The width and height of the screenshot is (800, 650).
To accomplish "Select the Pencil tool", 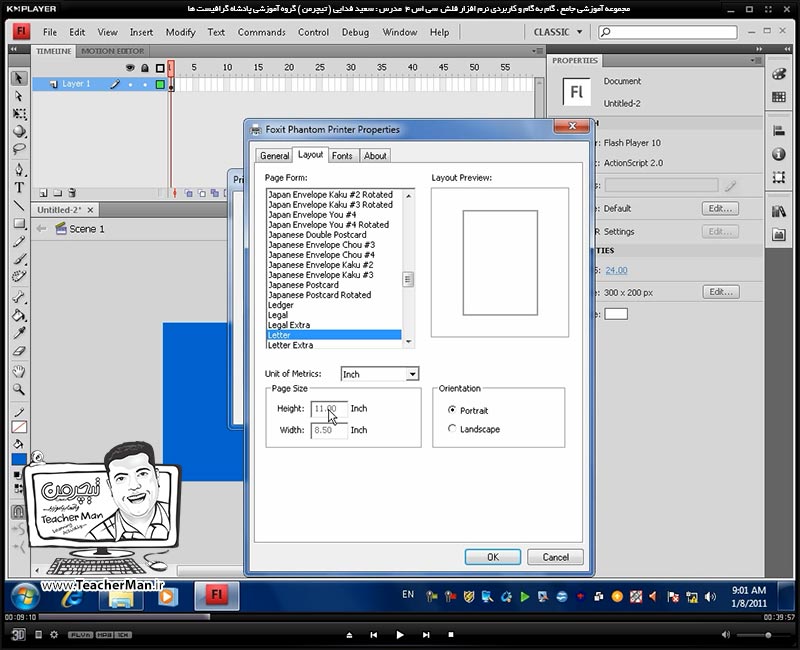I will tap(19, 241).
